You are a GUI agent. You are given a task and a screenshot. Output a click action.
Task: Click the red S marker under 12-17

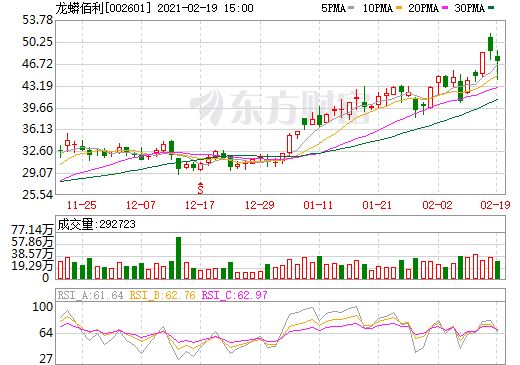coord(200,188)
